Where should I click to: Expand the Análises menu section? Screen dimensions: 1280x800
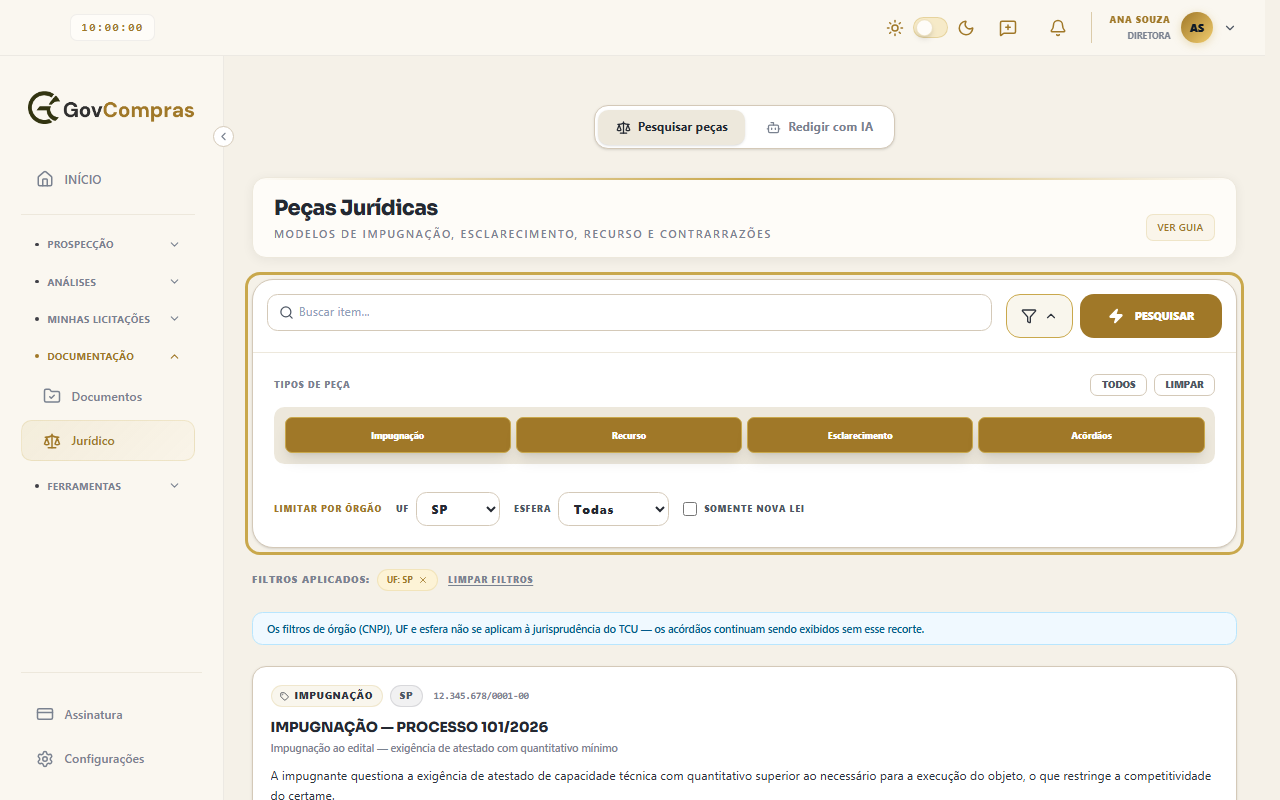point(108,282)
